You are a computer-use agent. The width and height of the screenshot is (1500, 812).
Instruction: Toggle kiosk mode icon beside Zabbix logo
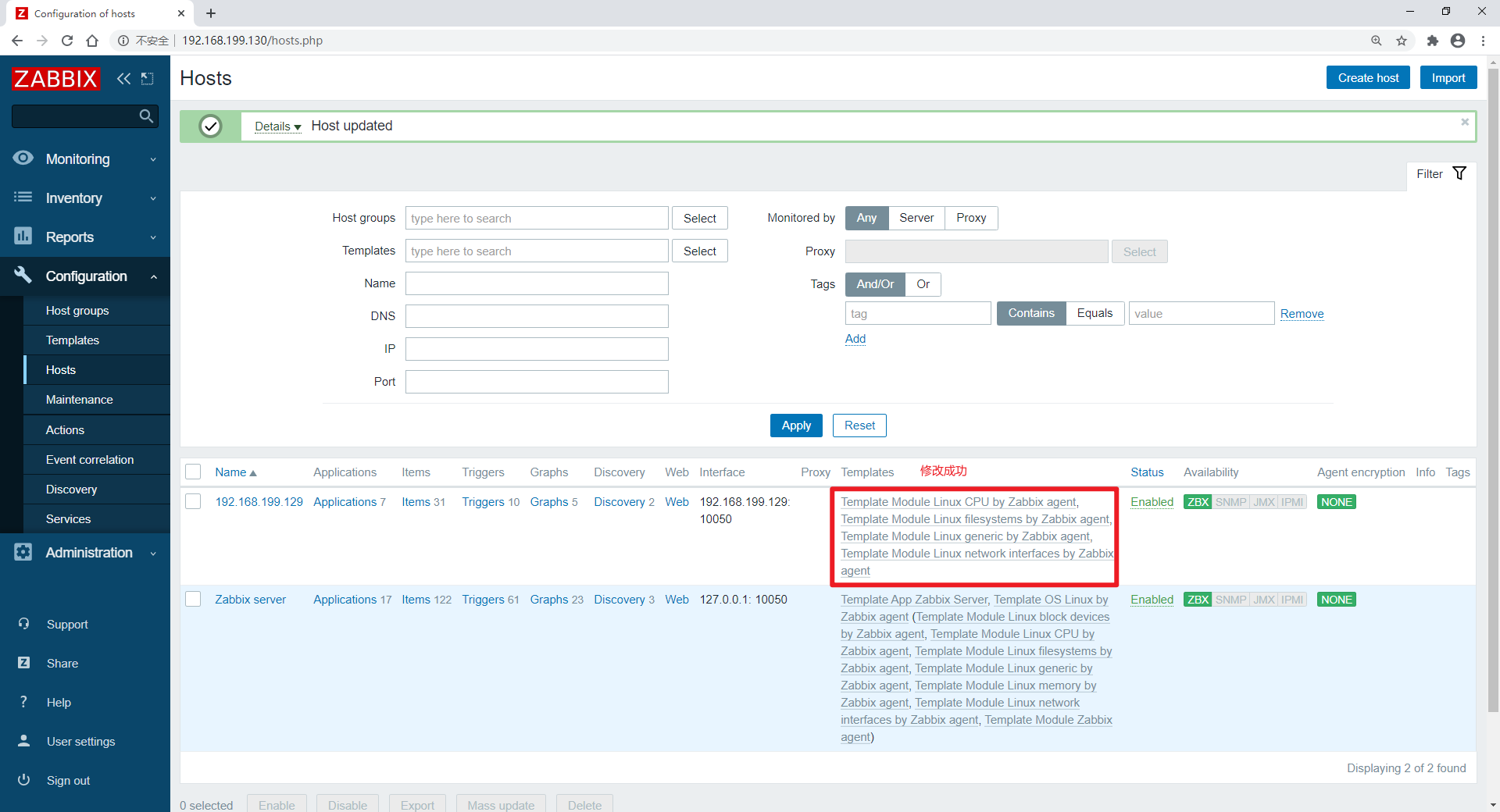(x=147, y=78)
